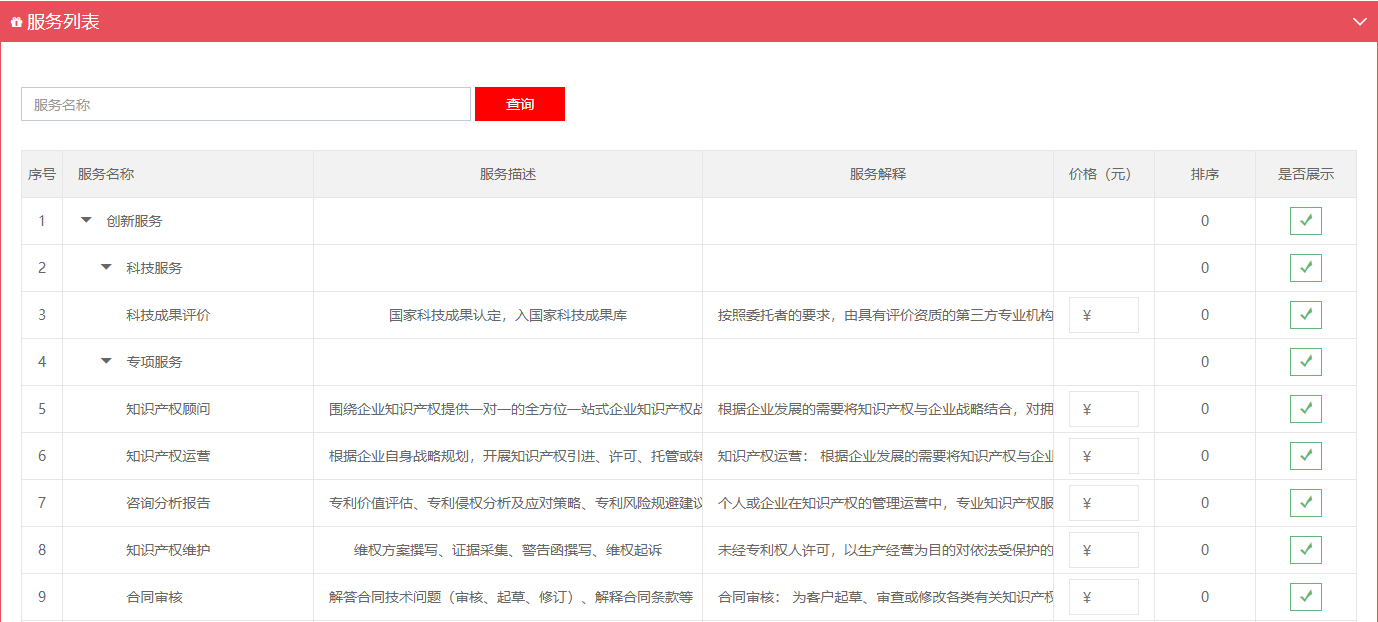Collapse the 服务列表 panel with the chevron

coord(1359,21)
